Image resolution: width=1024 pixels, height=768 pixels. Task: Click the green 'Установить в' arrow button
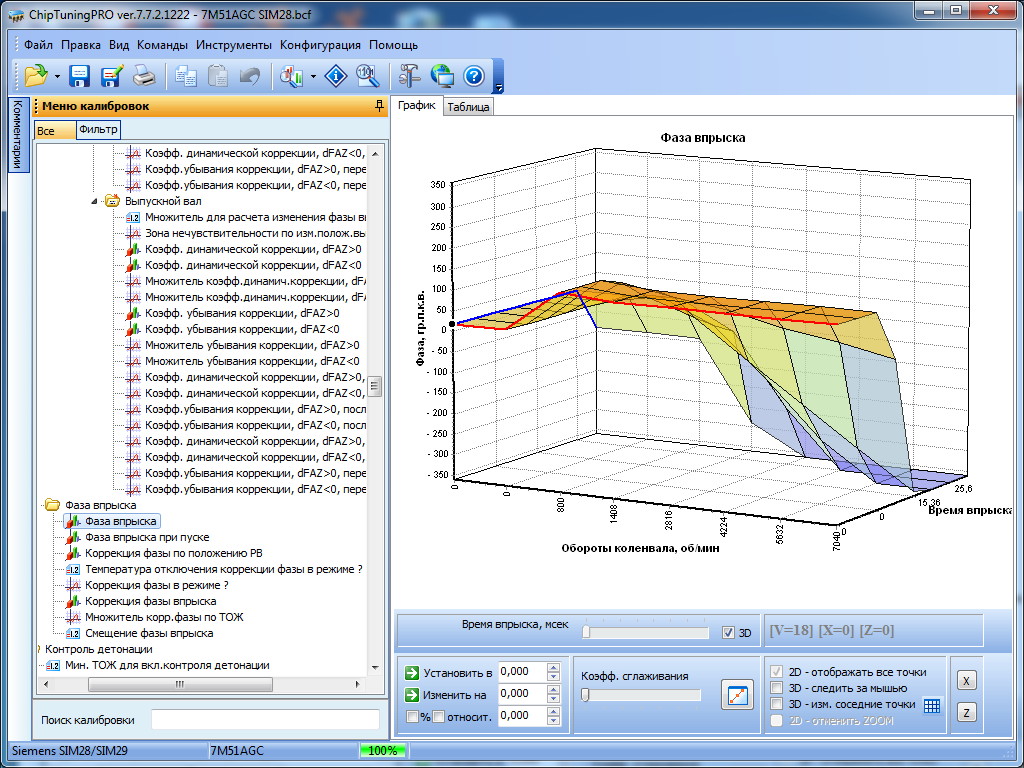[x=411, y=672]
